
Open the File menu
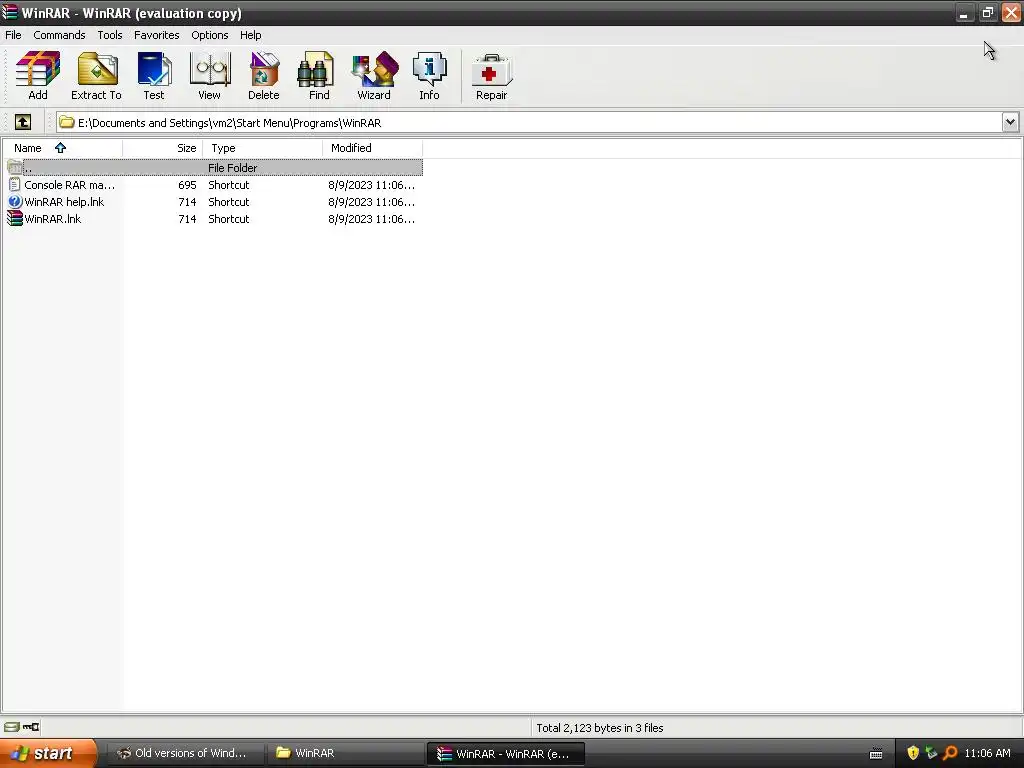pyautogui.click(x=13, y=35)
